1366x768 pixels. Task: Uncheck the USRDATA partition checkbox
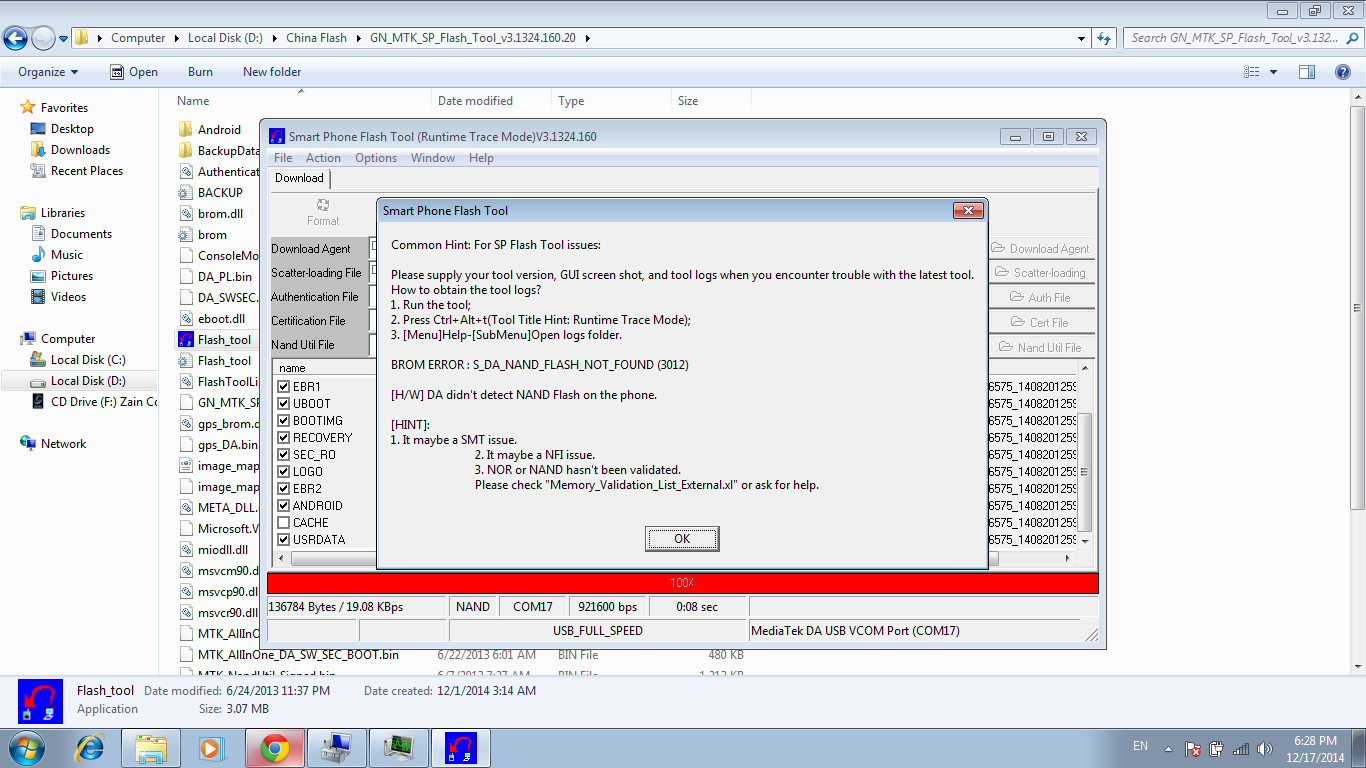pyautogui.click(x=284, y=539)
